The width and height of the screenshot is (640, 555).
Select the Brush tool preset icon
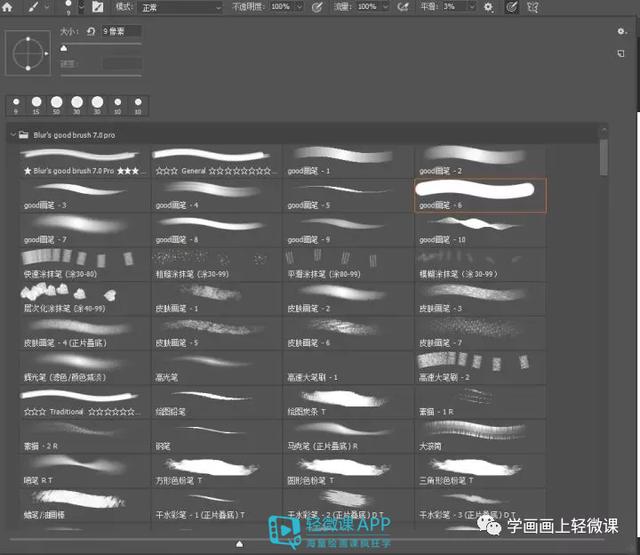click(x=34, y=7)
